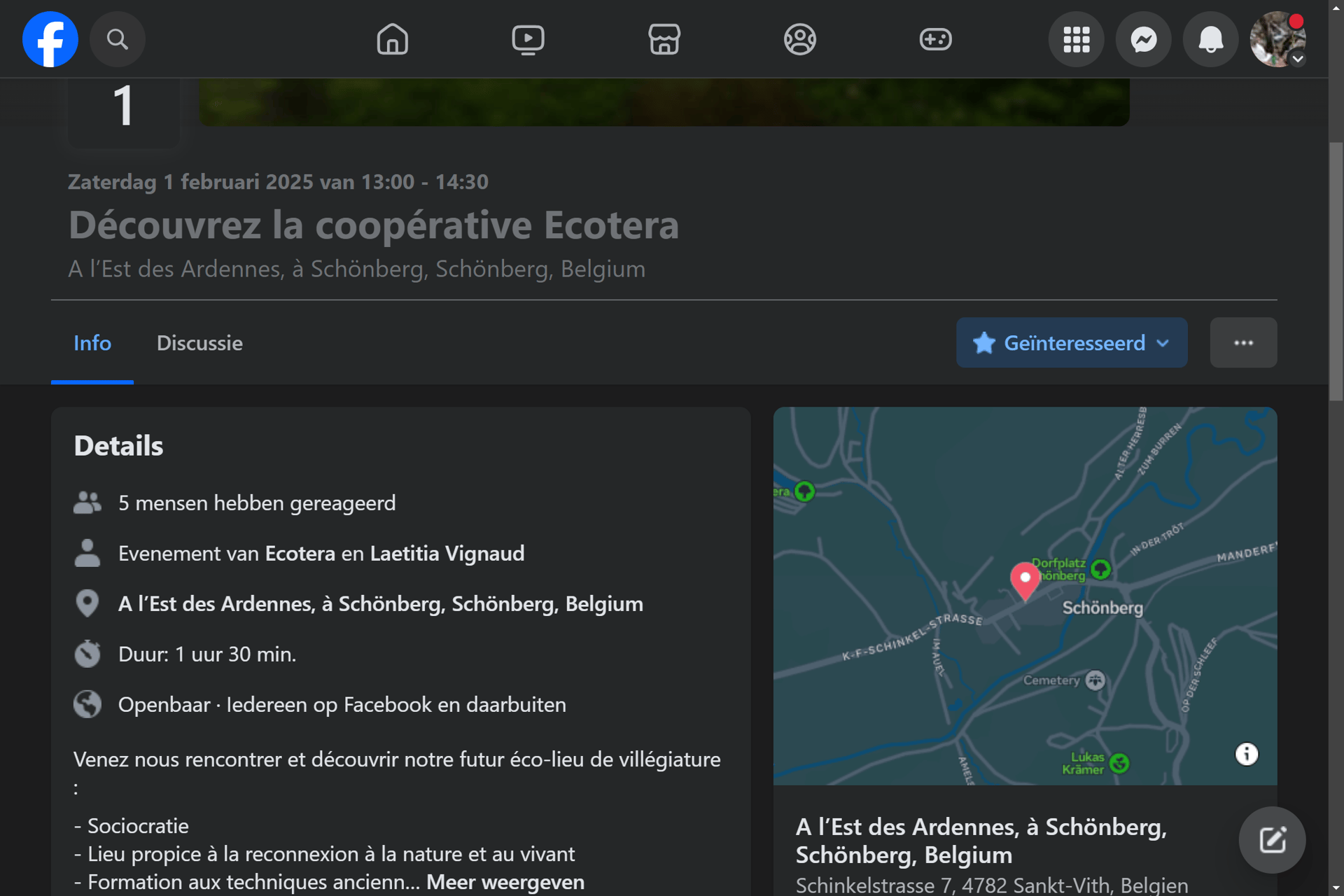Open the Video tab icon
The height and width of the screenshot is (896, 1344).
[528, 39]
